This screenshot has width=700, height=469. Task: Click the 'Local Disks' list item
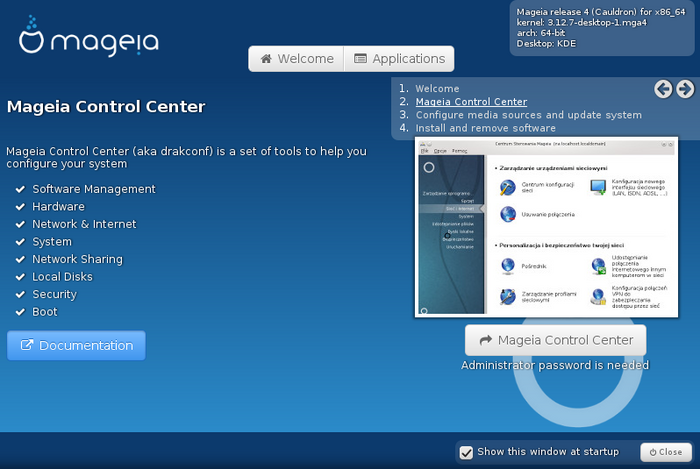(x=62, y=277)
